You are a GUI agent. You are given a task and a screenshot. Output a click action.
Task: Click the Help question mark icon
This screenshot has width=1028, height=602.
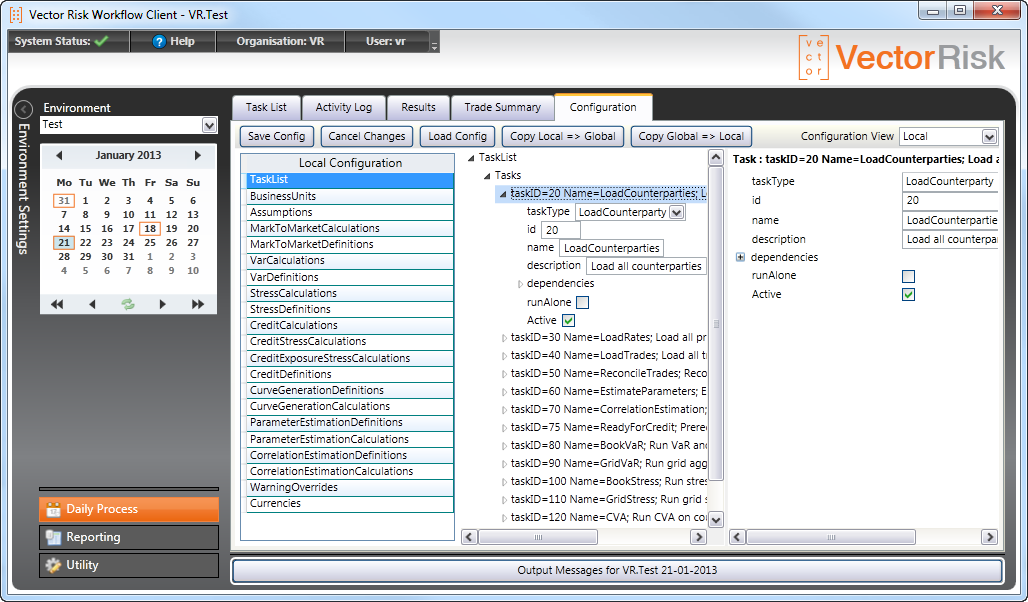tap(159, 41)
